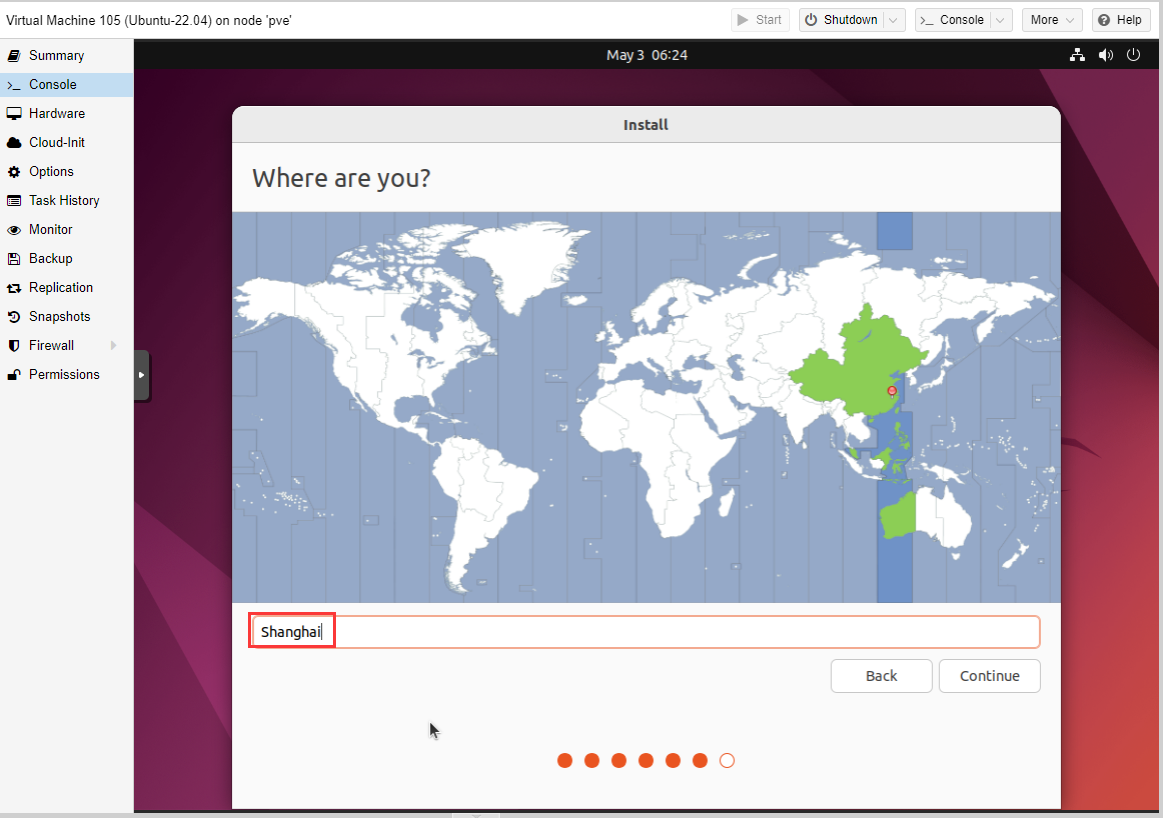Open the Hardware section in sidebar
Image resolution: width=1163 pixels, height=818 pixels.
pyautogui.click(x=56, y=114)
